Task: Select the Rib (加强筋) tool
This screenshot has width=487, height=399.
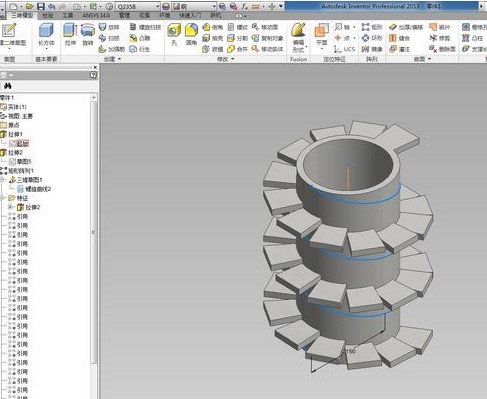Action: pyautogui.click(x=112, y=49)
